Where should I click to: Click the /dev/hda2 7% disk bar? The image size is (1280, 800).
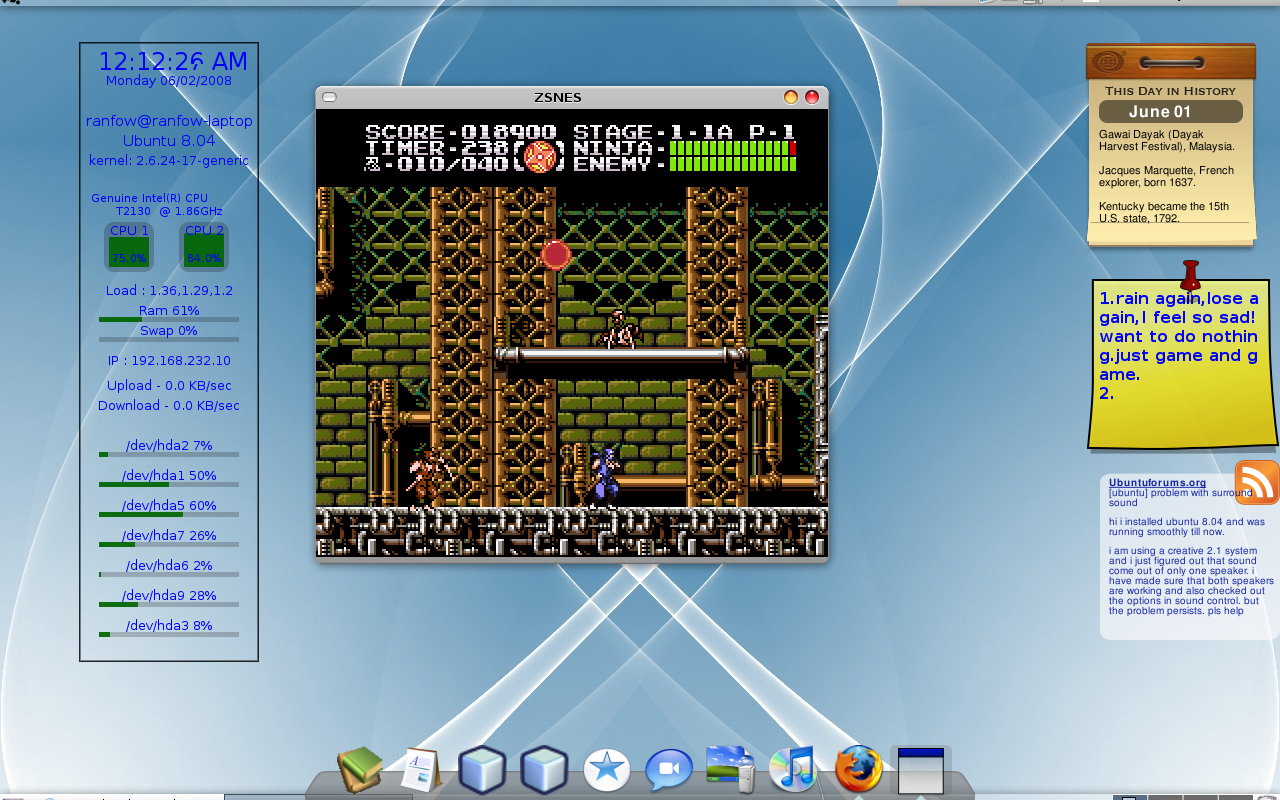pos(169,454)
